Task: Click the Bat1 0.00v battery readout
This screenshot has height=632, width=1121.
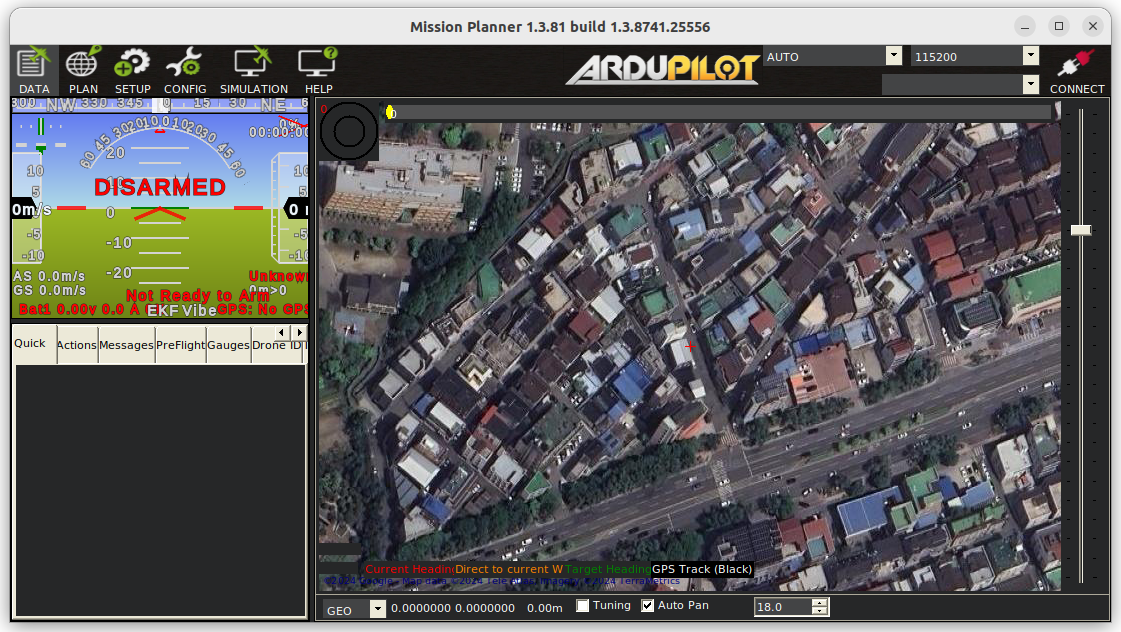Action: pyautogui.click(x=79, y=310)
